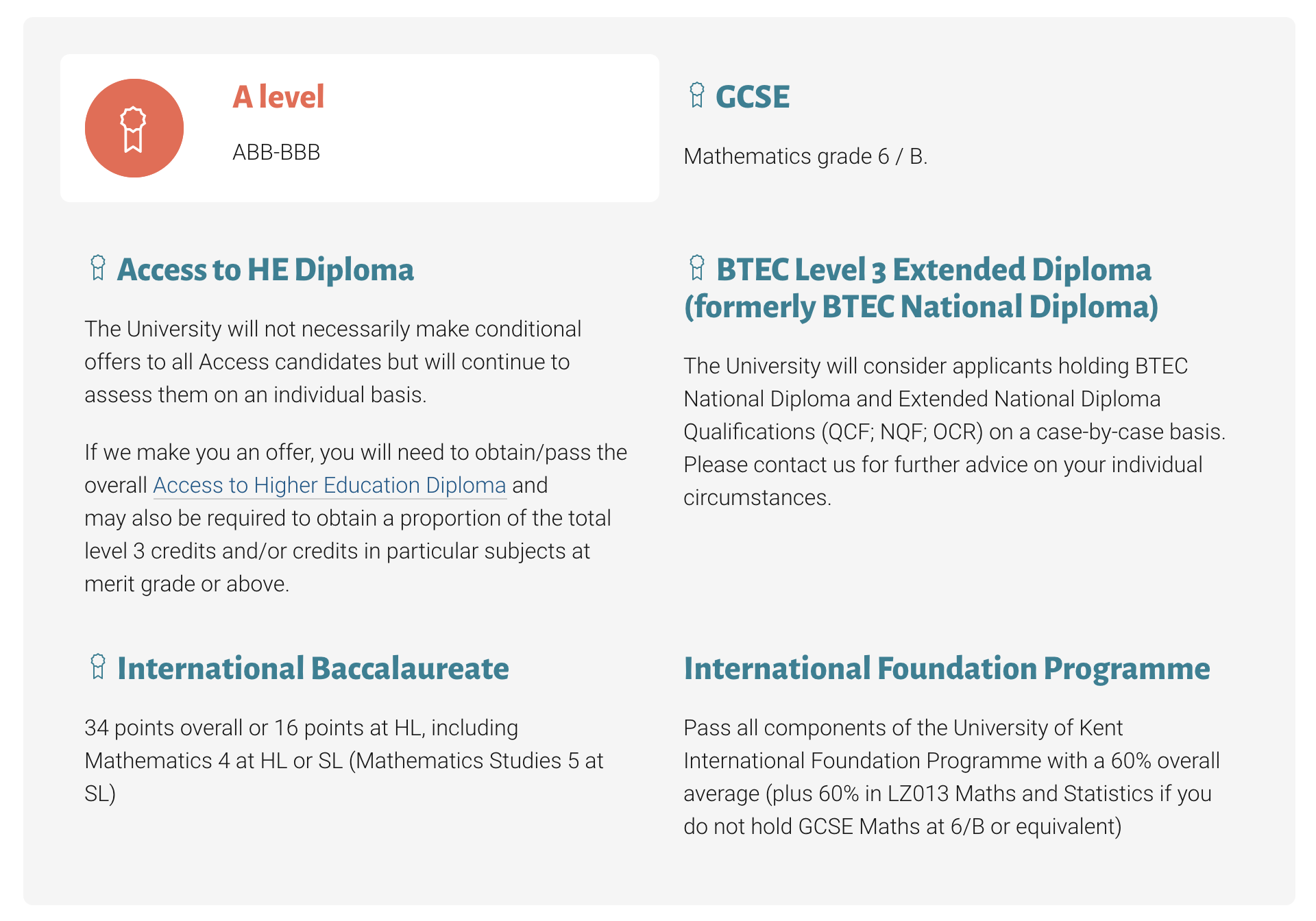Viewport: 1316px width, 921px height.
Task: Click the orange A level award badge icon
Action: click(x=134, y=128)
